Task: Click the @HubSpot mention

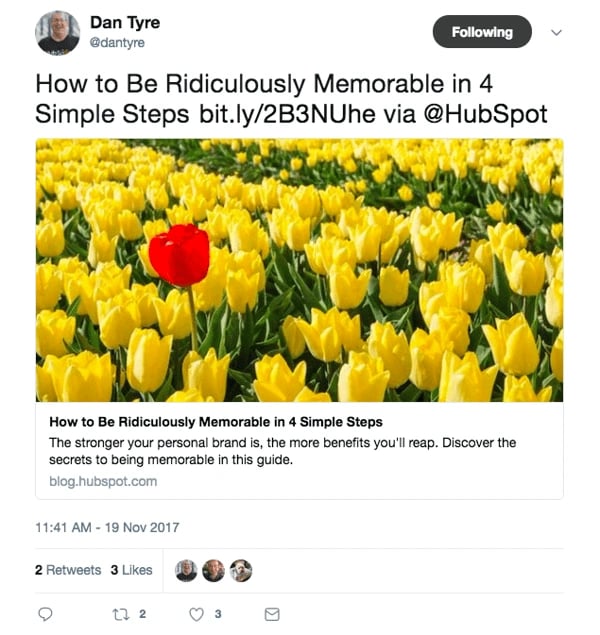Action: point(492,113)
